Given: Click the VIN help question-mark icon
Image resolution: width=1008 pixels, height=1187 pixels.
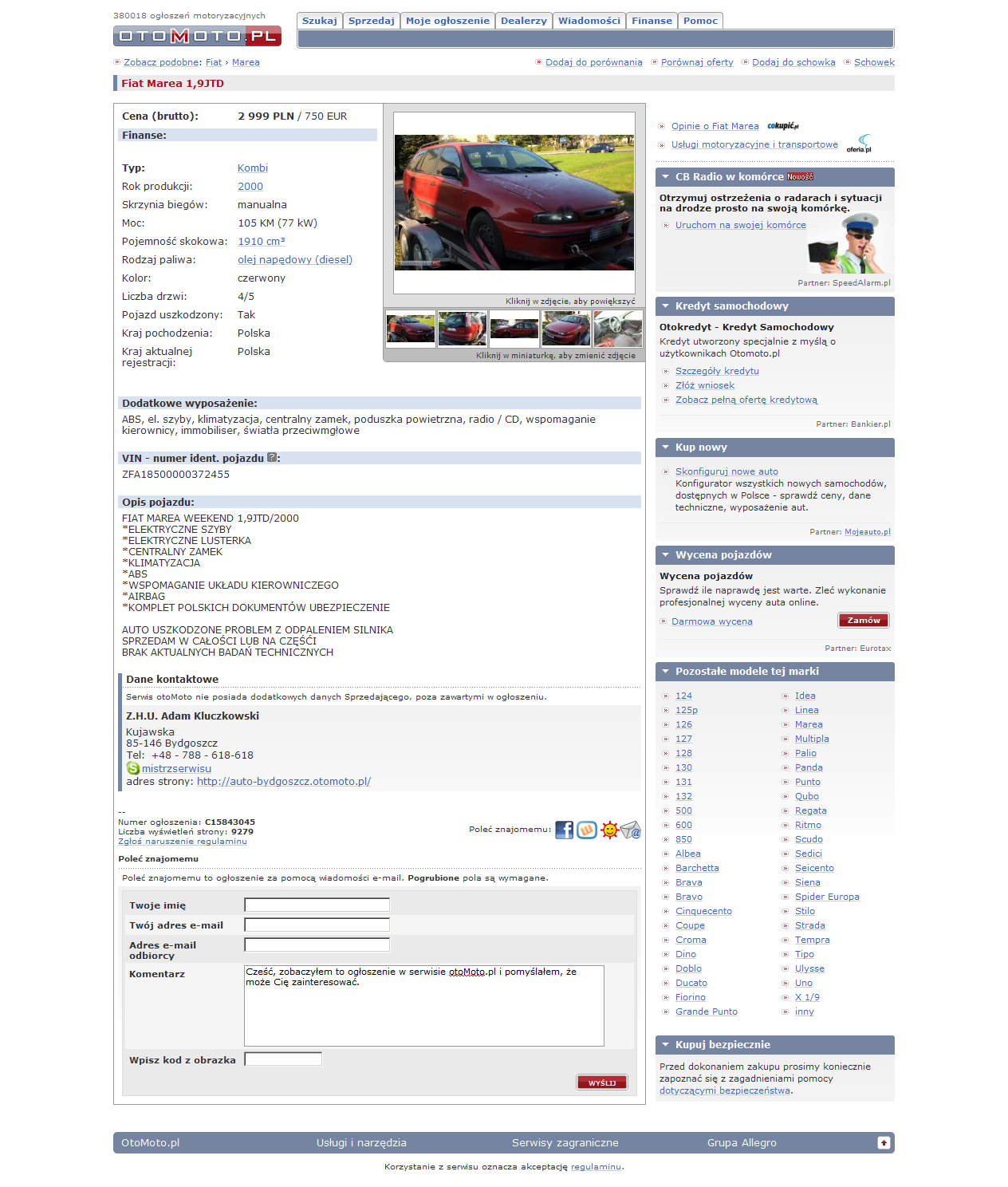Looking at the screenshot, I should (x=272, y=458).
